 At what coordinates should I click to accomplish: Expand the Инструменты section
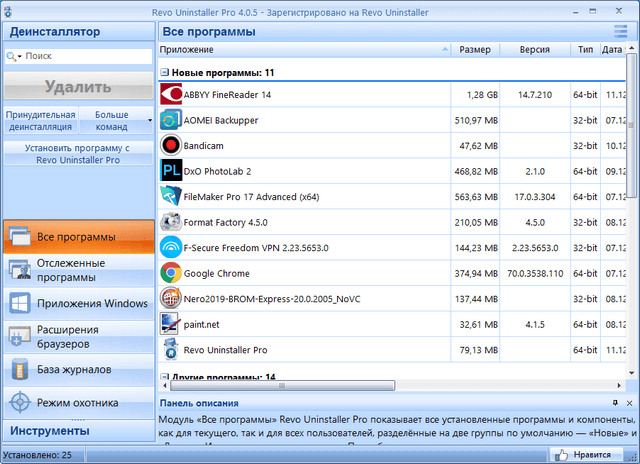click(x=79, y=431)
